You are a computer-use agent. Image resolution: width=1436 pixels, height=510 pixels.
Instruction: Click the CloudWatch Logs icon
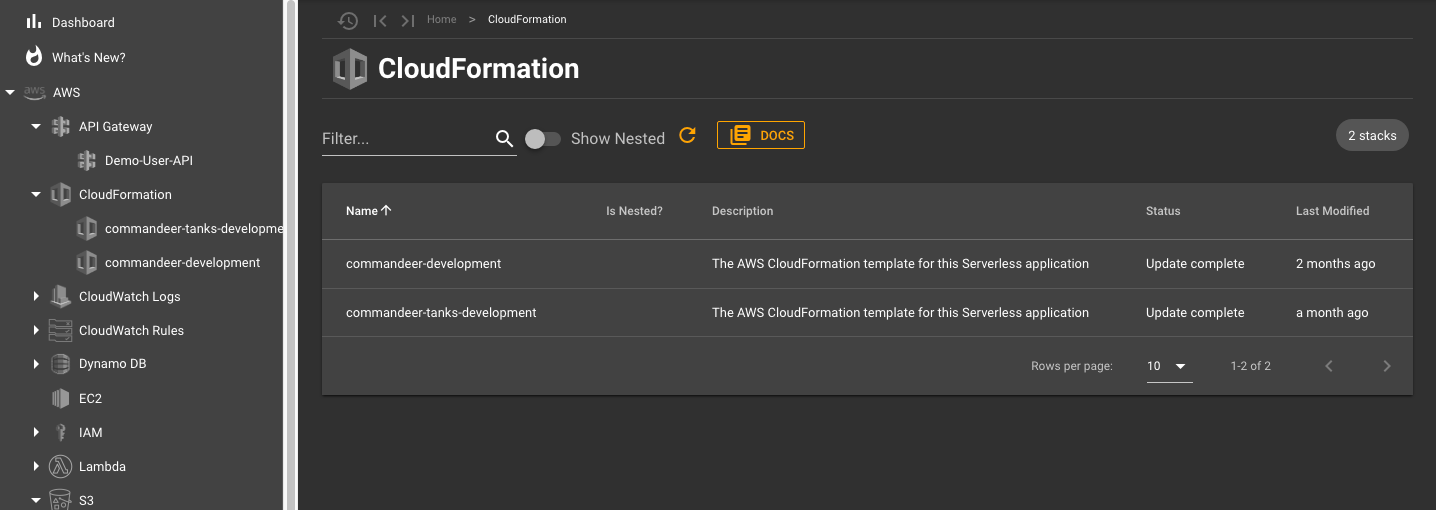tap(61, 296)
